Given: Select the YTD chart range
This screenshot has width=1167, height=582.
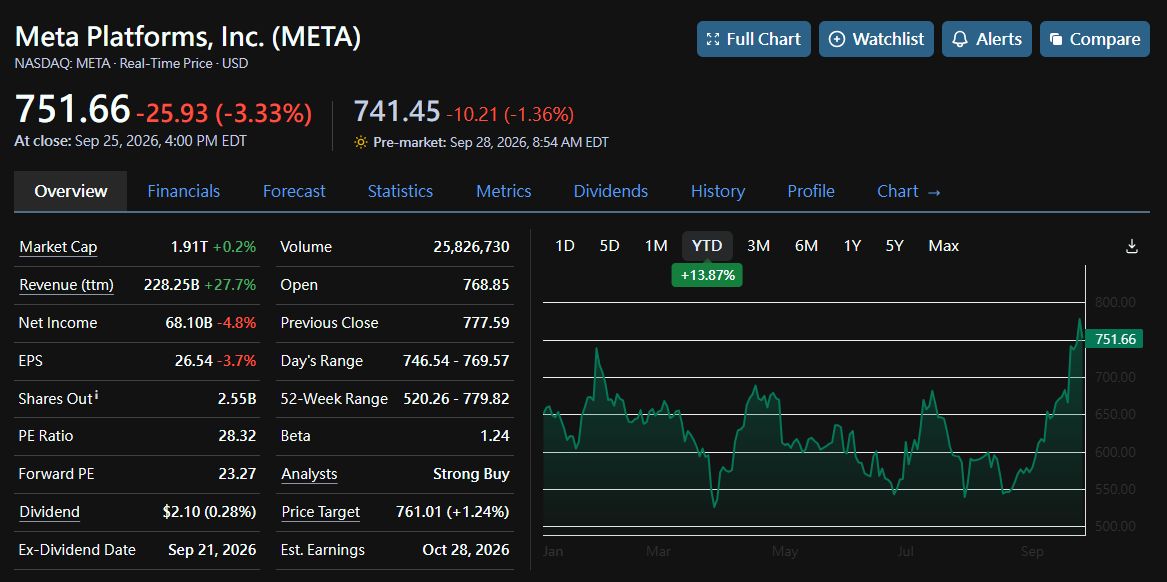Looking at the screenshot, I should (707, 246).
